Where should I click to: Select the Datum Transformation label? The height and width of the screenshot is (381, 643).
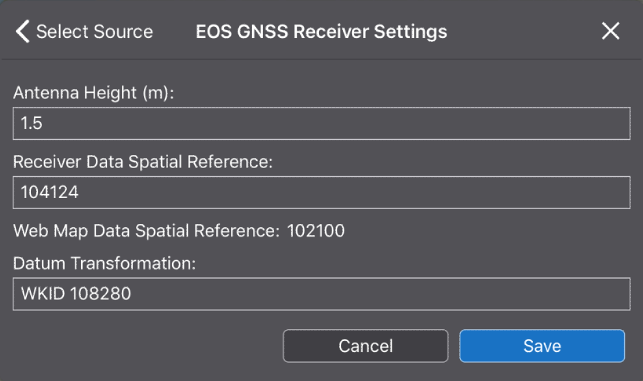tap(105, 263)
